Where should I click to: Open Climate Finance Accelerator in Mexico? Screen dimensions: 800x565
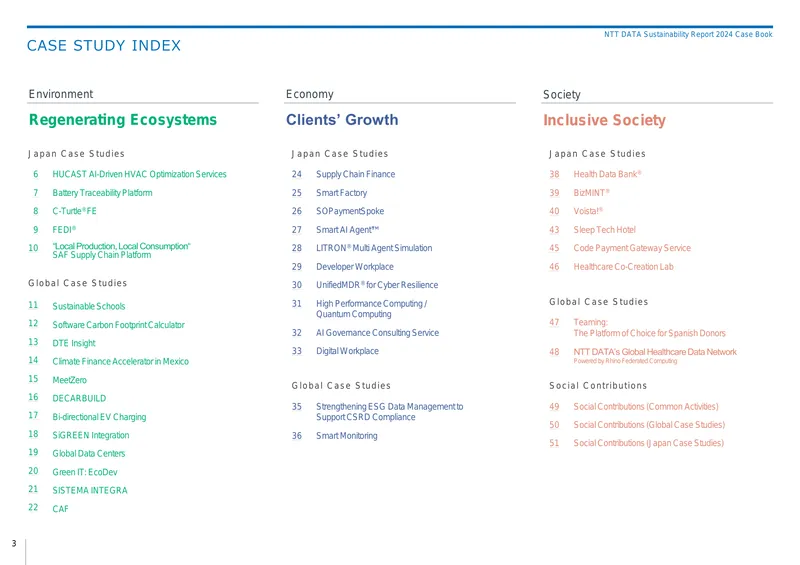coord(120,361)
